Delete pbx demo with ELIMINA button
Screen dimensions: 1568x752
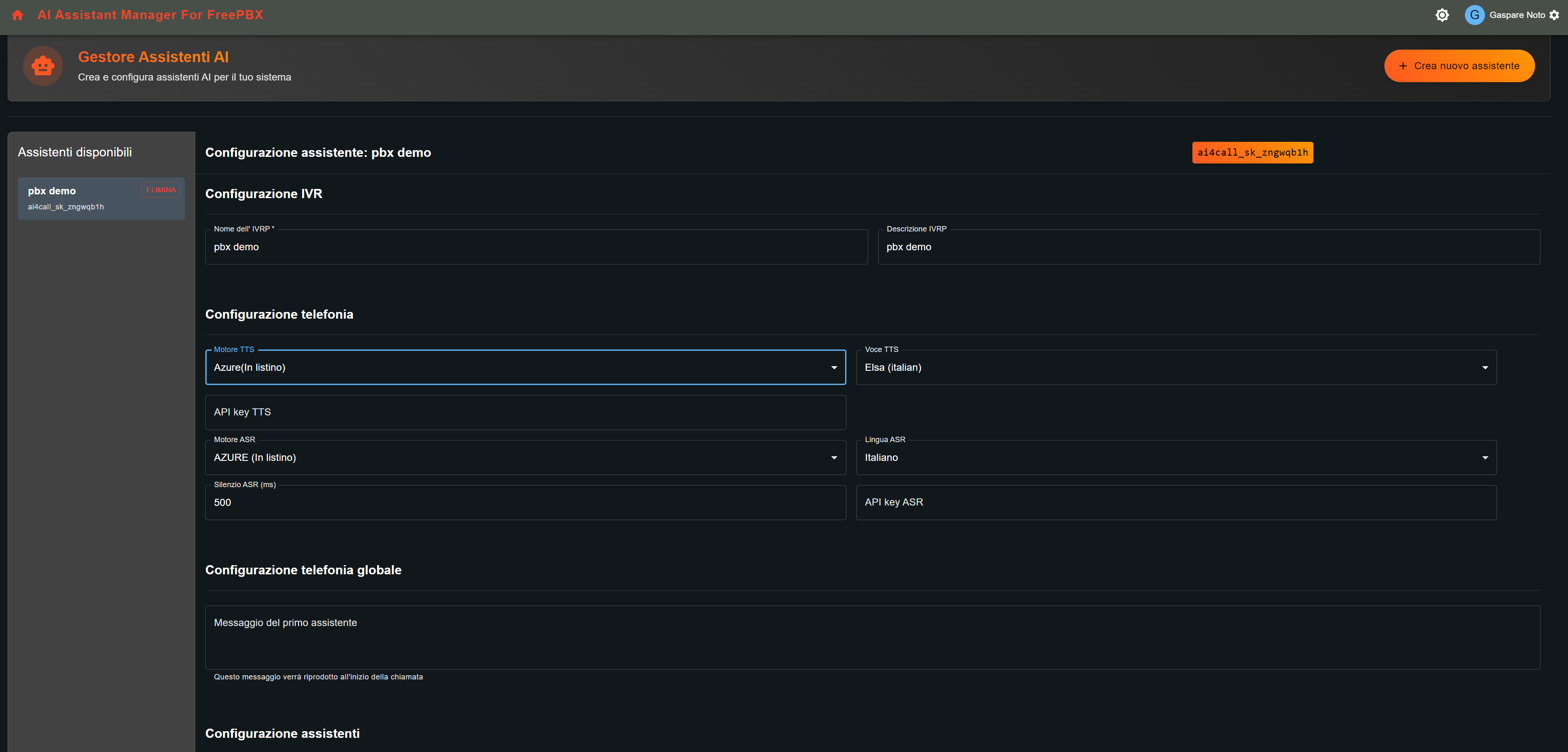161,190
